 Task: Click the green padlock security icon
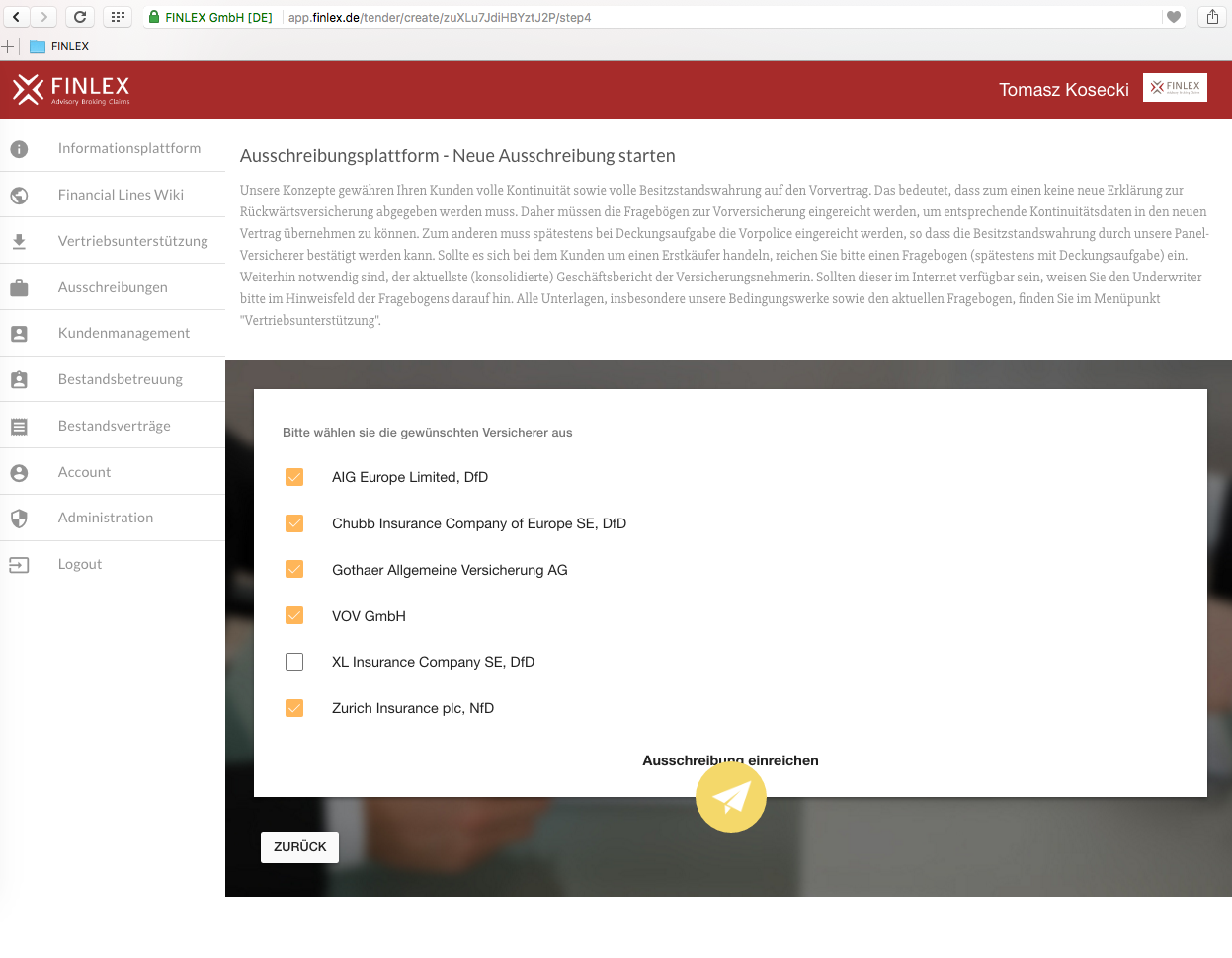(x=154, y=17)
